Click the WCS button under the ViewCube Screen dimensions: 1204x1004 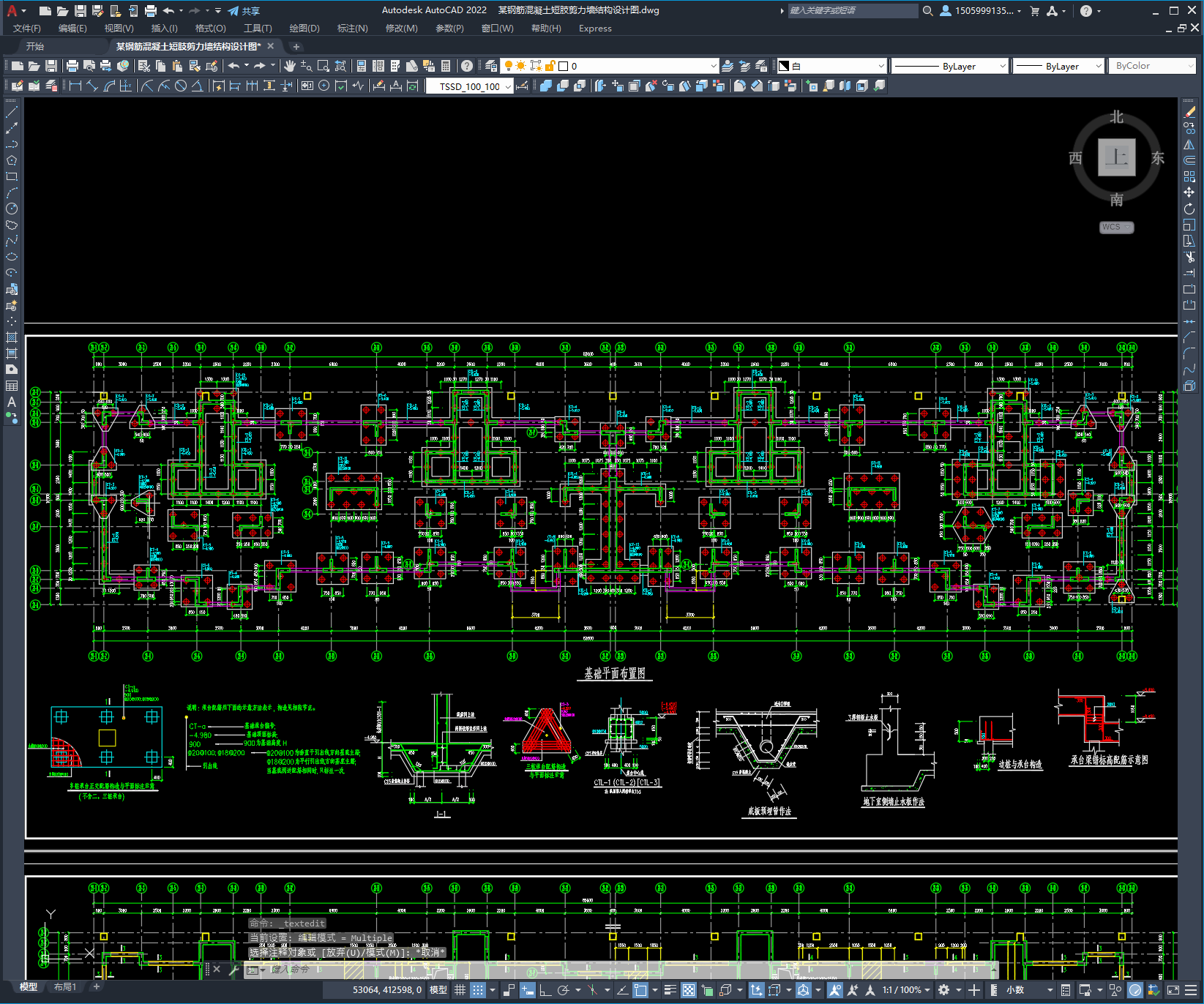(x=1116, y=227)
